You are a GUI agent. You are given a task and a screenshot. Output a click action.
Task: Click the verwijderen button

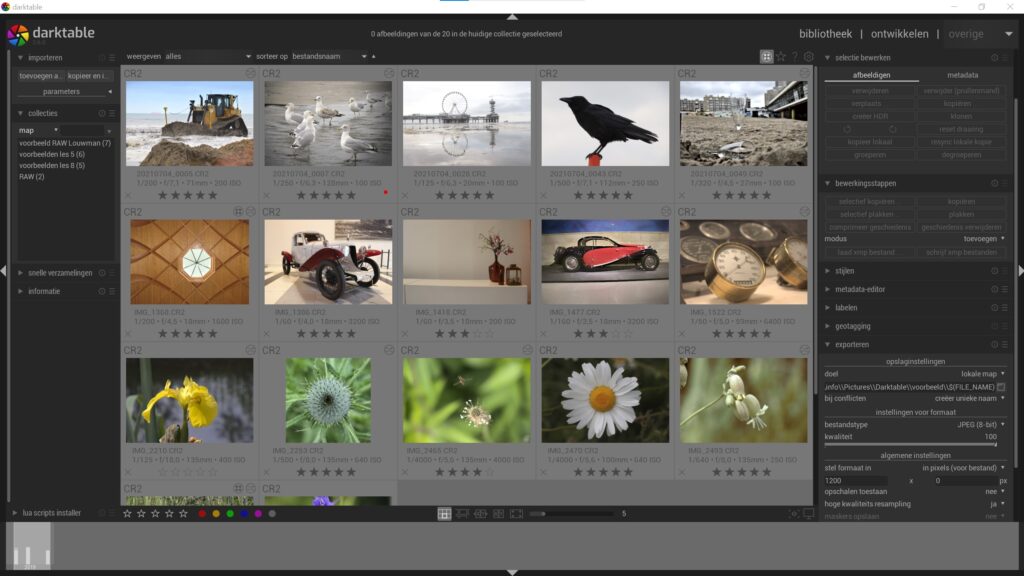870,91
